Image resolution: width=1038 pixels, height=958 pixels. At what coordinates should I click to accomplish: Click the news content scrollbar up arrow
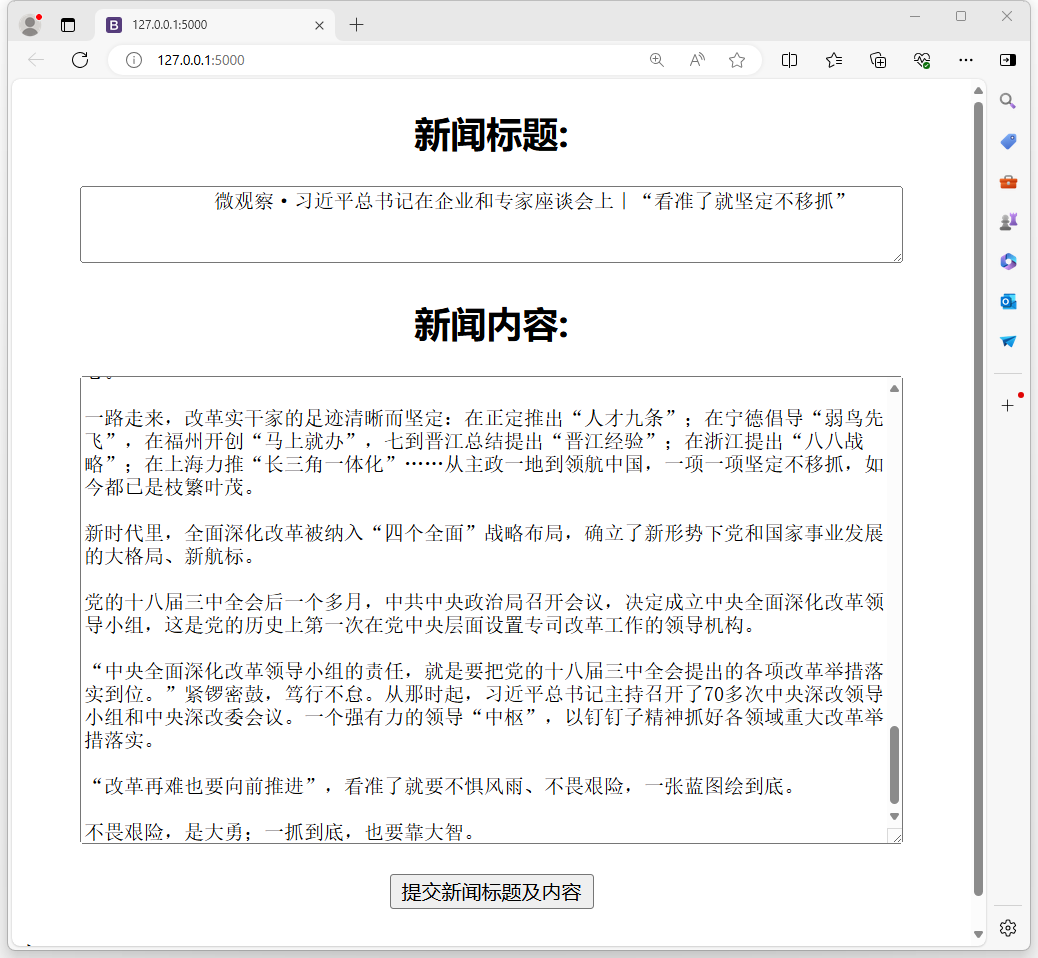pos(895,388)
